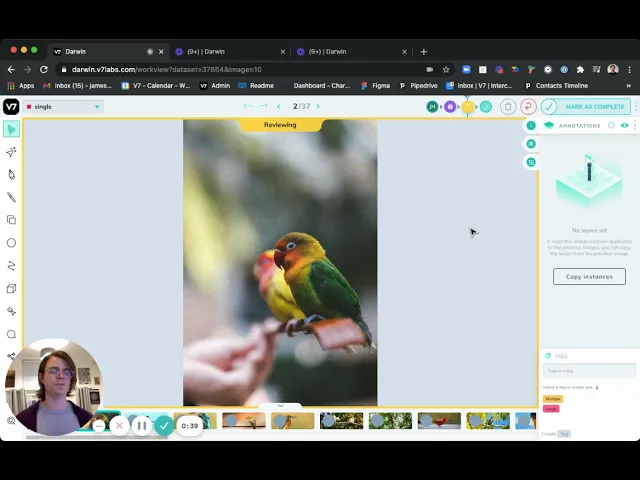Reload the page in Chrome
640x480 pixels.
44,70
